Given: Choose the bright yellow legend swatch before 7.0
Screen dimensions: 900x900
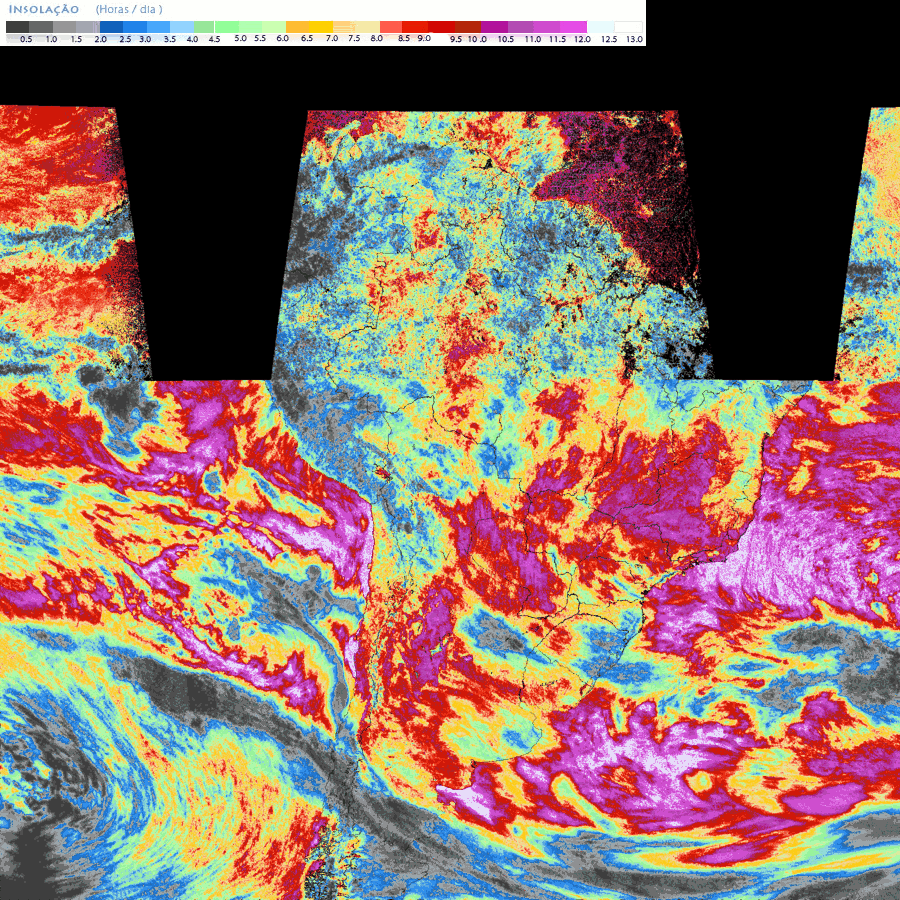Looking at the screenshot, I should point(321,27).
